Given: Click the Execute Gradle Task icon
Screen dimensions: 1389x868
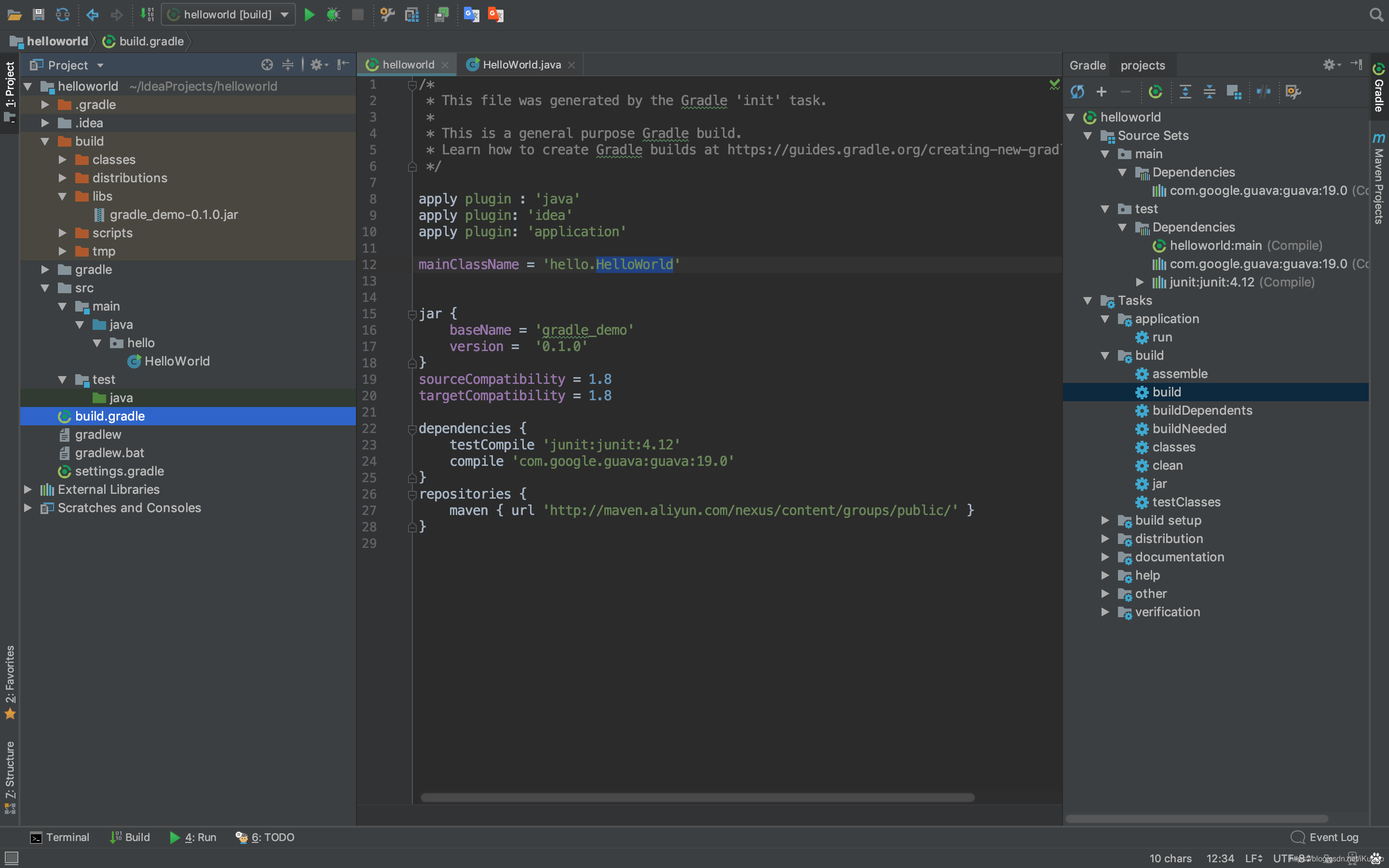Looking at the screenshot, I should (x=1156, y=92).
